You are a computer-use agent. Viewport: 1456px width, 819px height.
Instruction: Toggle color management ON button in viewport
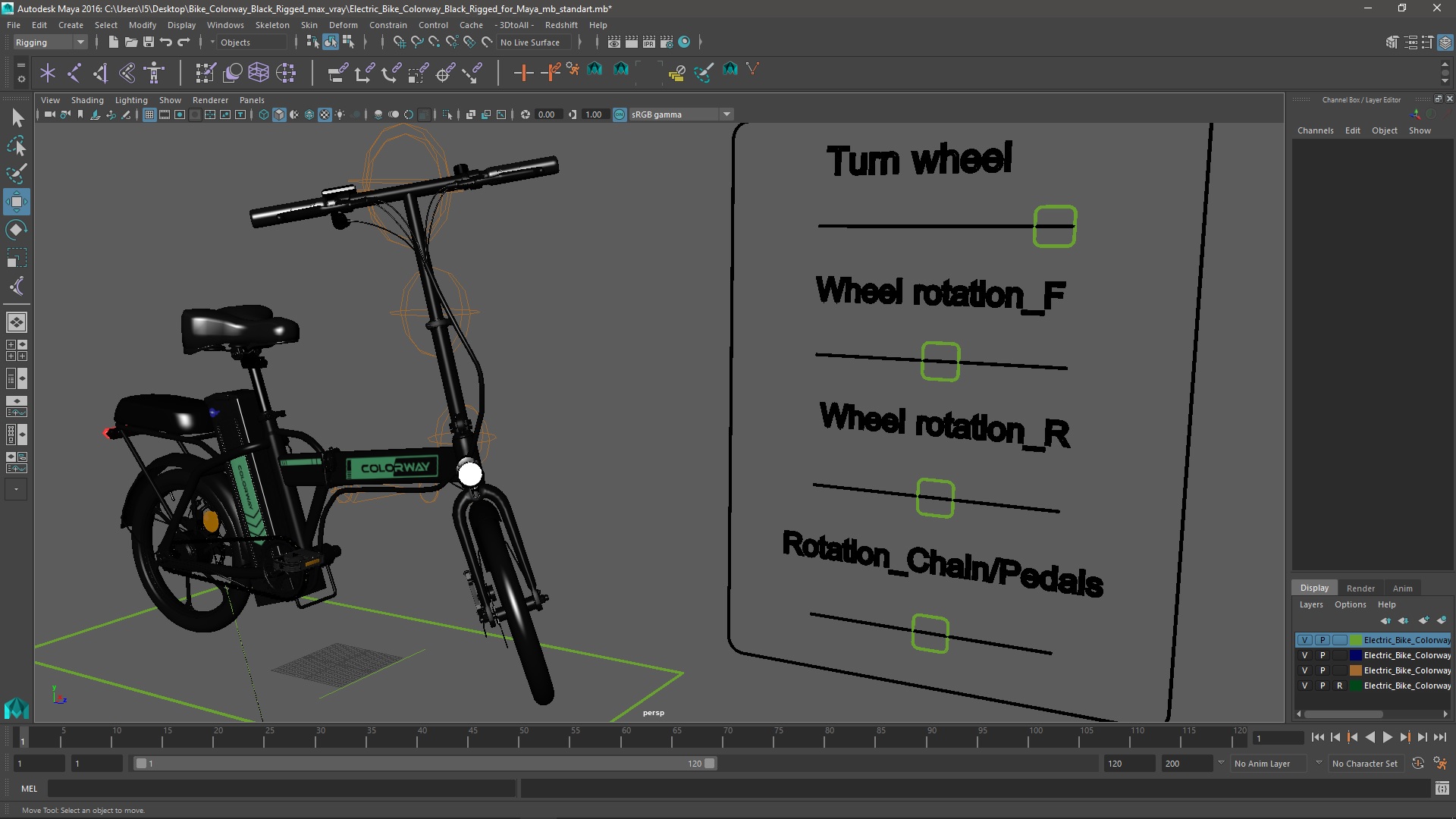tap(620, 115)
